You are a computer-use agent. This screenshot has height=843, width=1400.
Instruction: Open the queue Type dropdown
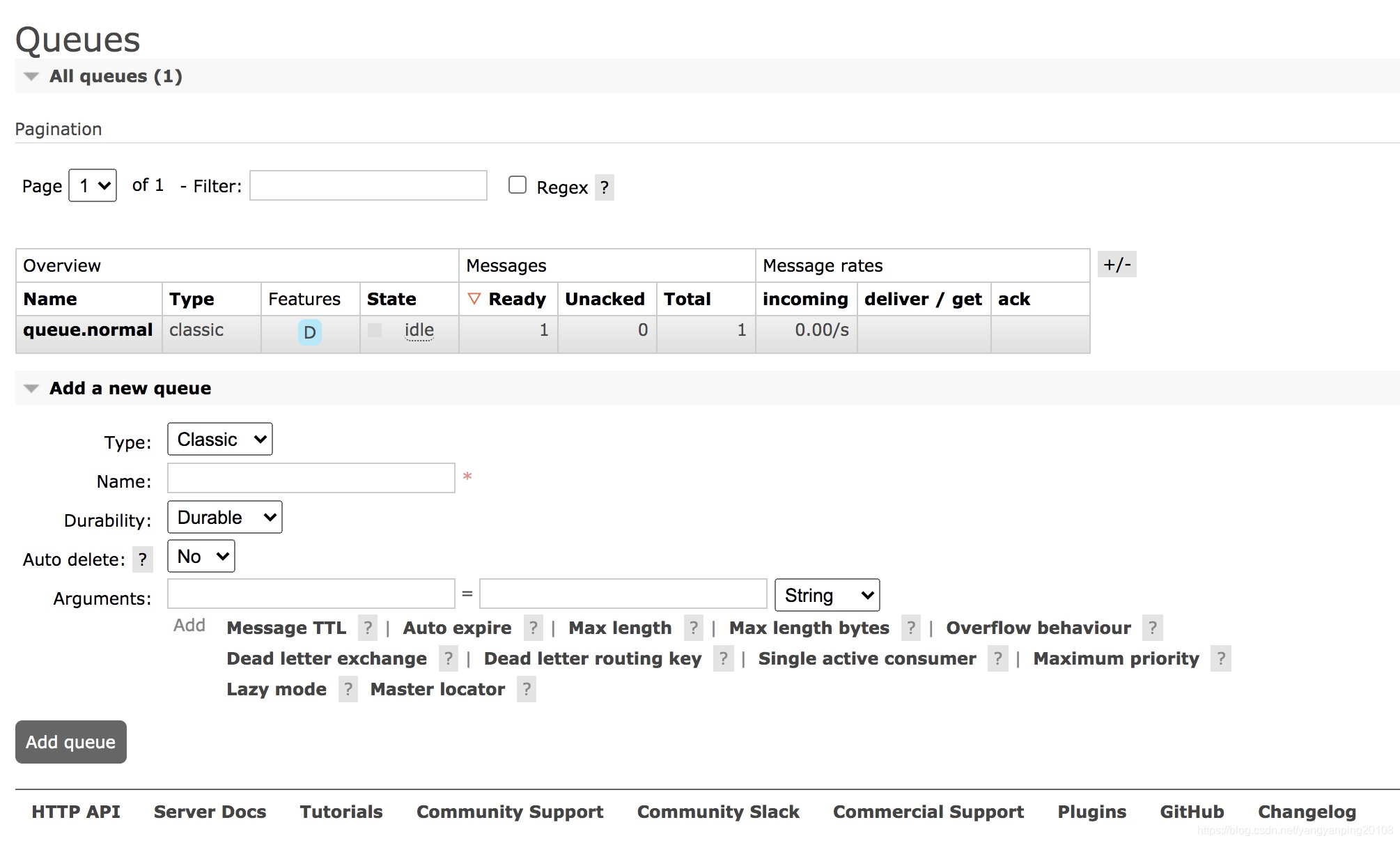click(x=220, y=439)
